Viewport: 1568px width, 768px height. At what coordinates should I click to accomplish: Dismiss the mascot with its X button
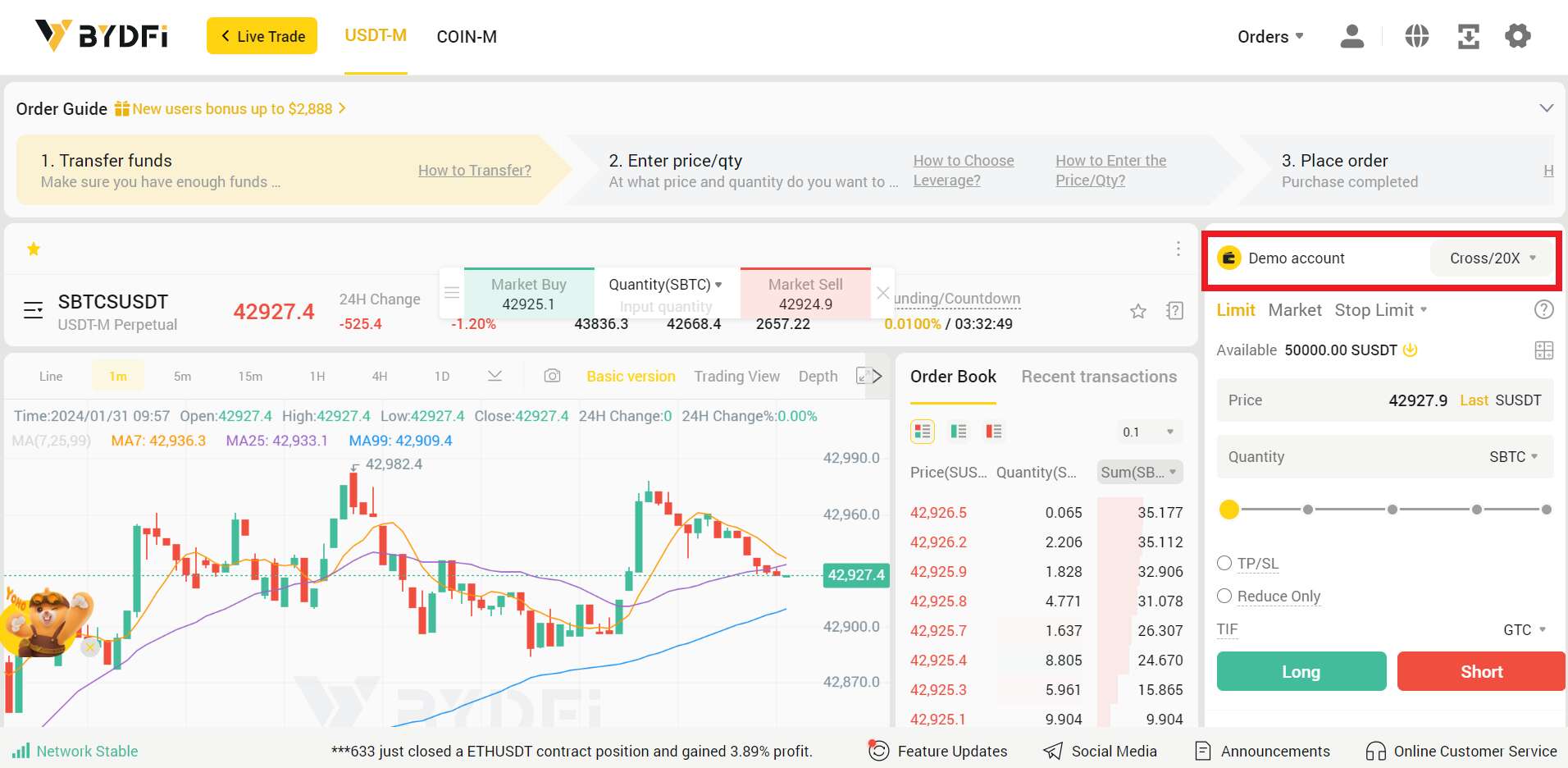coord(90,647)
